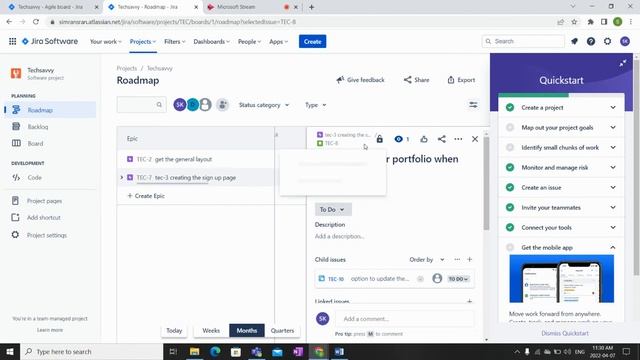
Task: Open the People menu
Action: pos(249,42)
